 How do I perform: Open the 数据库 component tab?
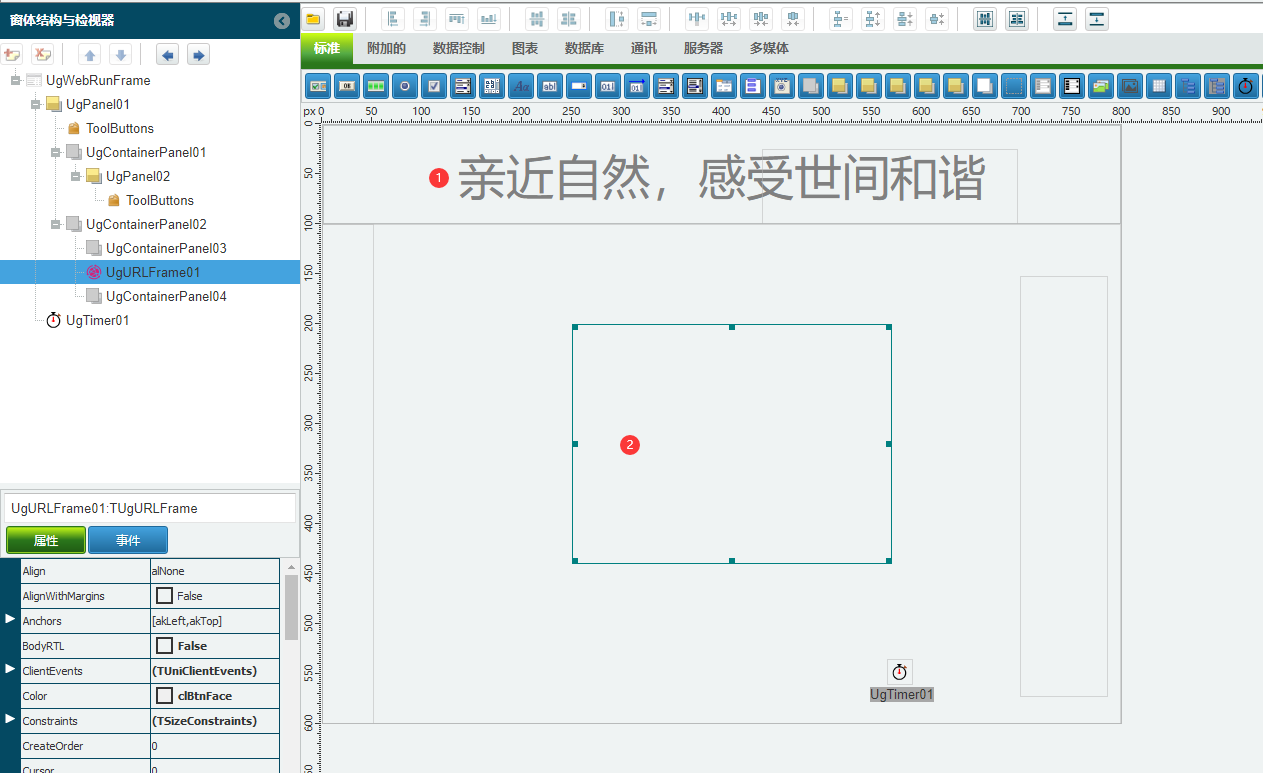[584, 48]
